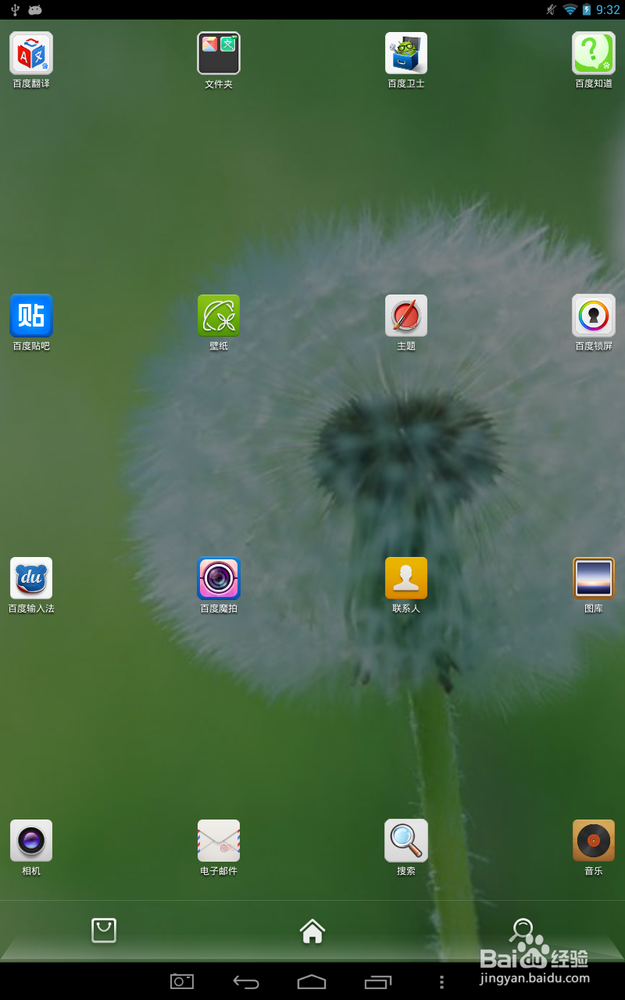Launch the 百度贴吧 app
Screen dimensions: 625x1000
click(31, 316)
